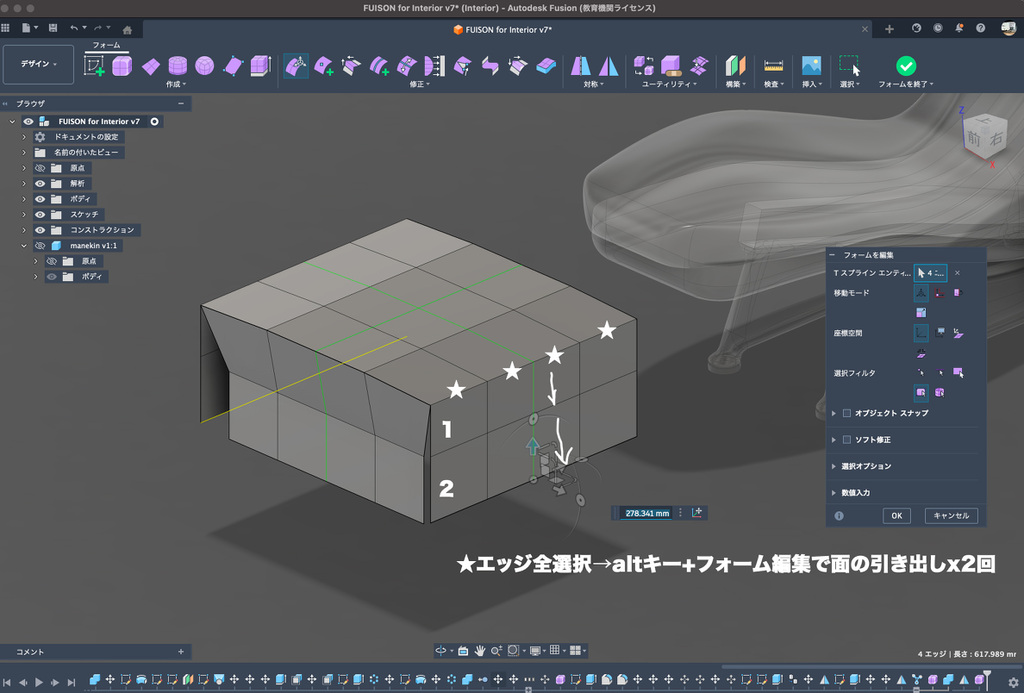This screenshot has width=1024, height=693.
Task: Expand the 数値入力 section
Action: 835,492
